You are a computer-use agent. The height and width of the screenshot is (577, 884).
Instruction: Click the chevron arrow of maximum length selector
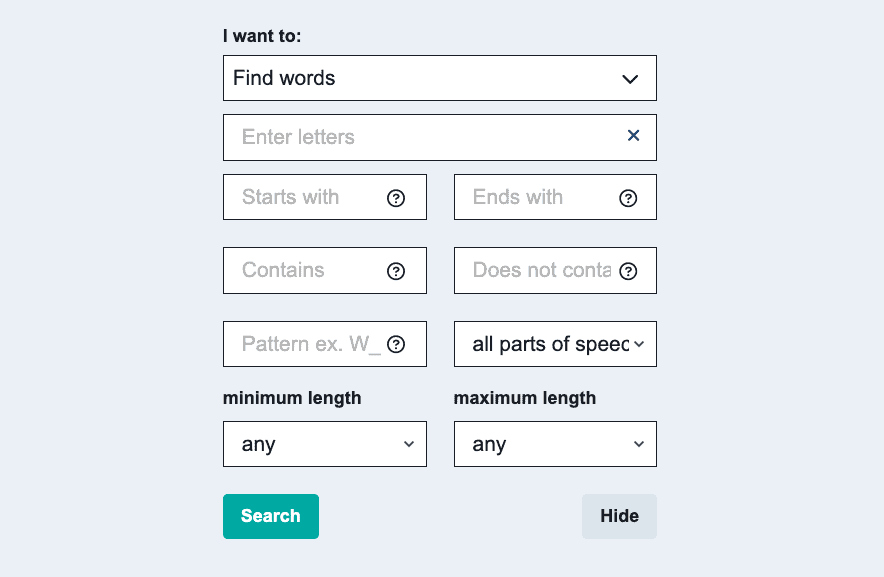point(639,445)
